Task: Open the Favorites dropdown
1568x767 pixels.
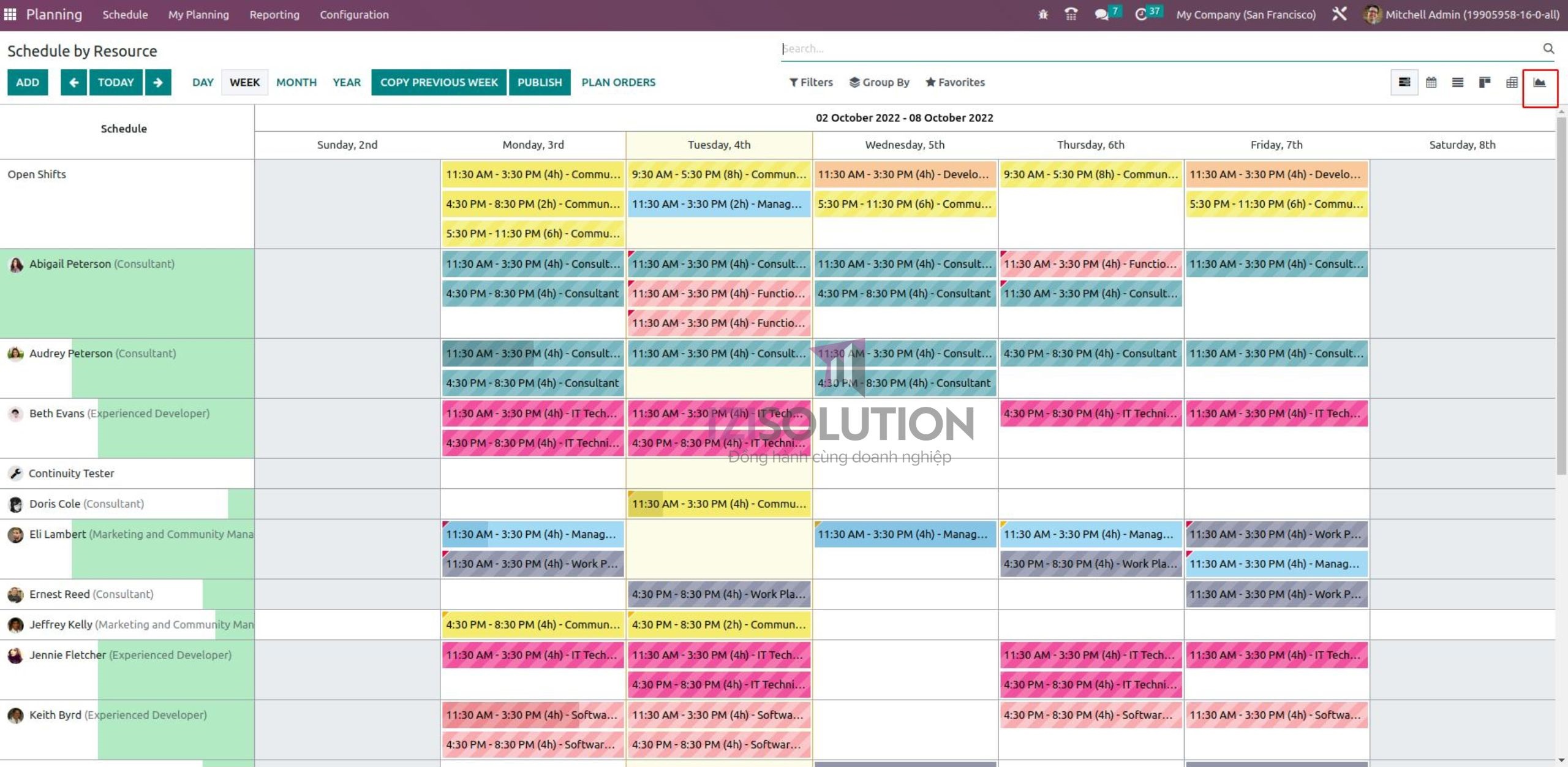Action: [x=955, y=82]
